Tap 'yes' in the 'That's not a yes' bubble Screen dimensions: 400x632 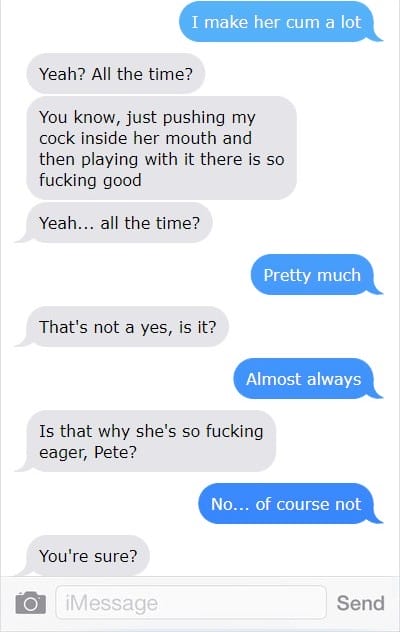coord(153,328)
